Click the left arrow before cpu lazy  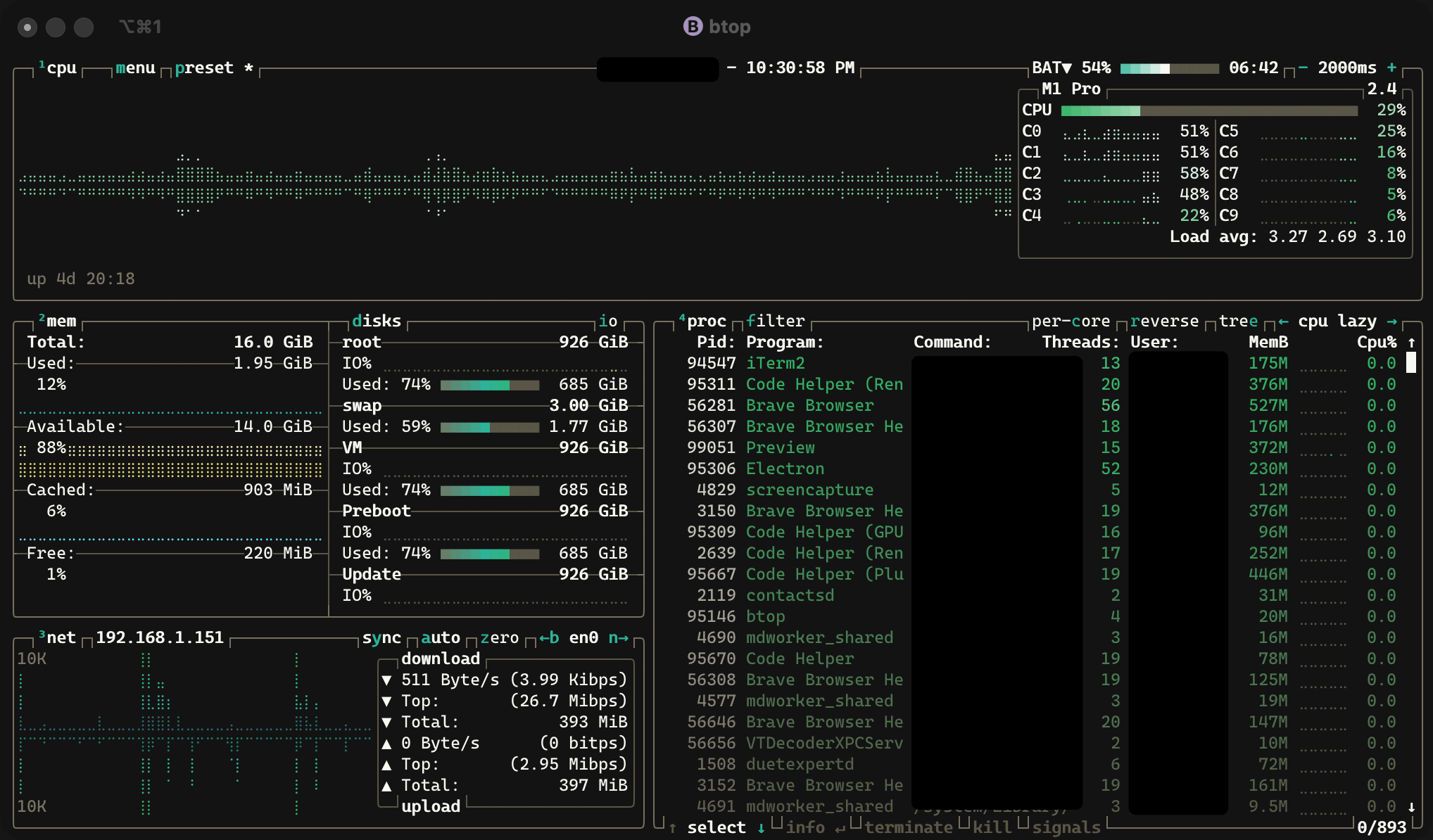click(1283, 322)
